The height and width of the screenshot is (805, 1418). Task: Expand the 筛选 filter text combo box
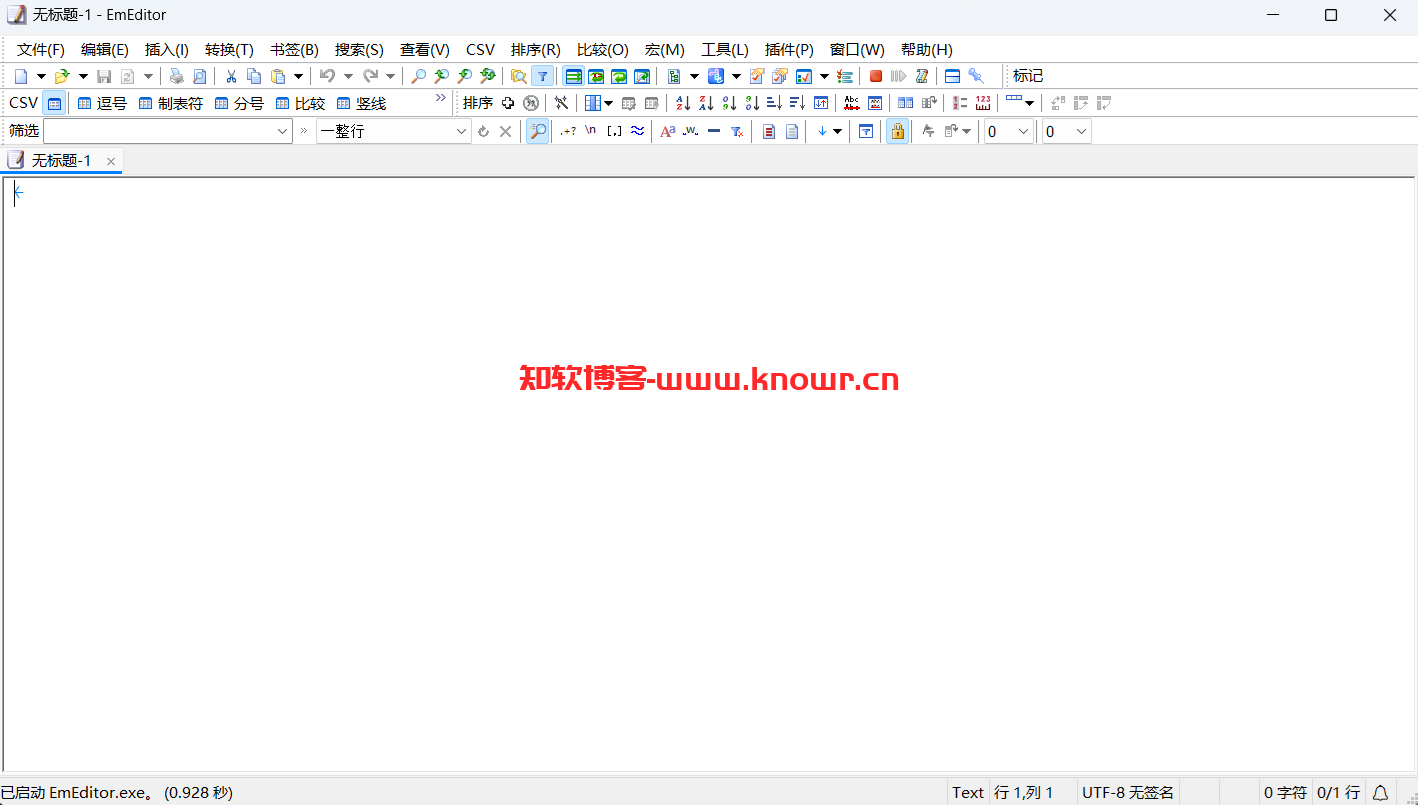point(282,131)
